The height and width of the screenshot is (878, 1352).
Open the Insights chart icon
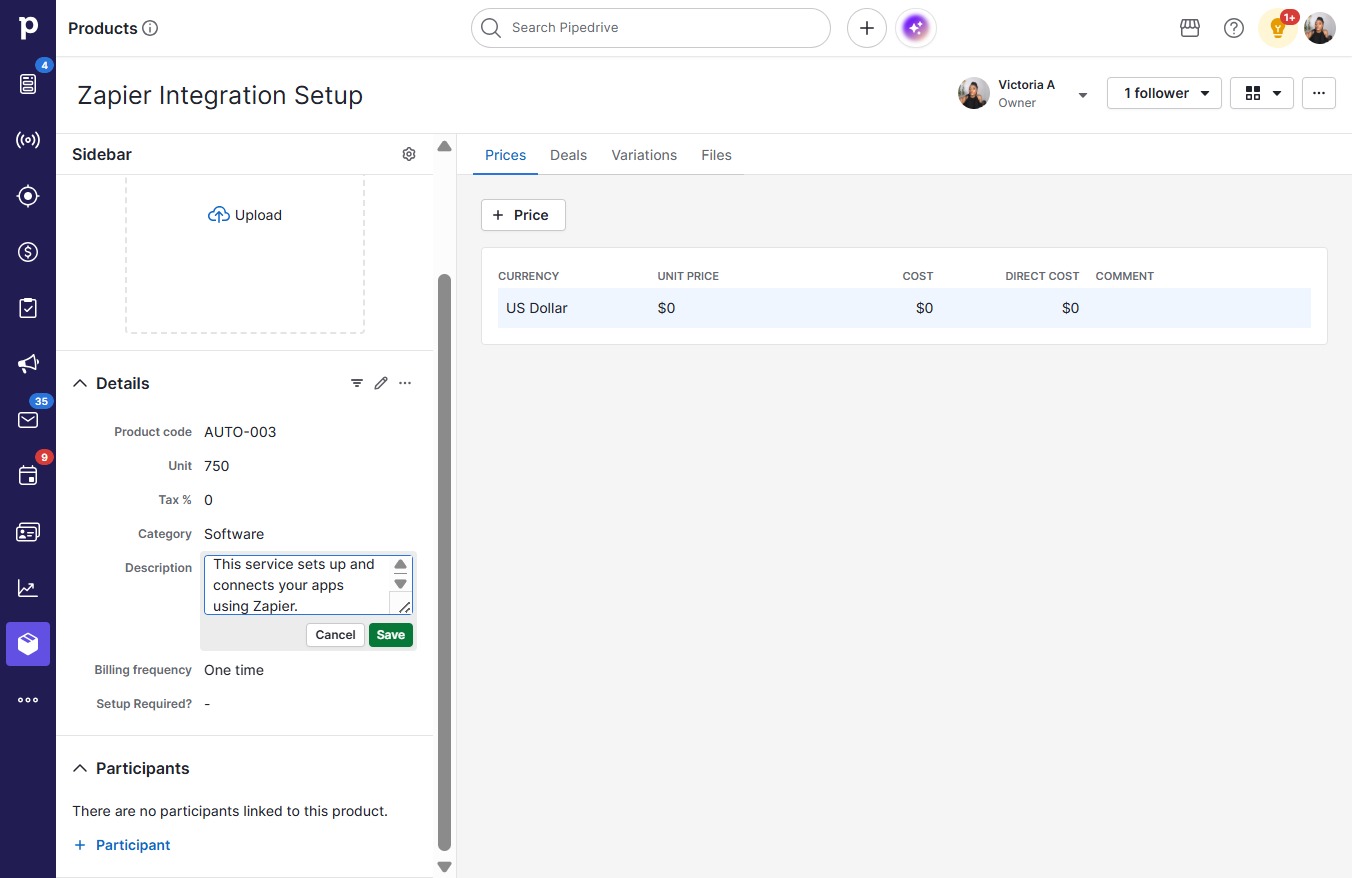[28, 588]
